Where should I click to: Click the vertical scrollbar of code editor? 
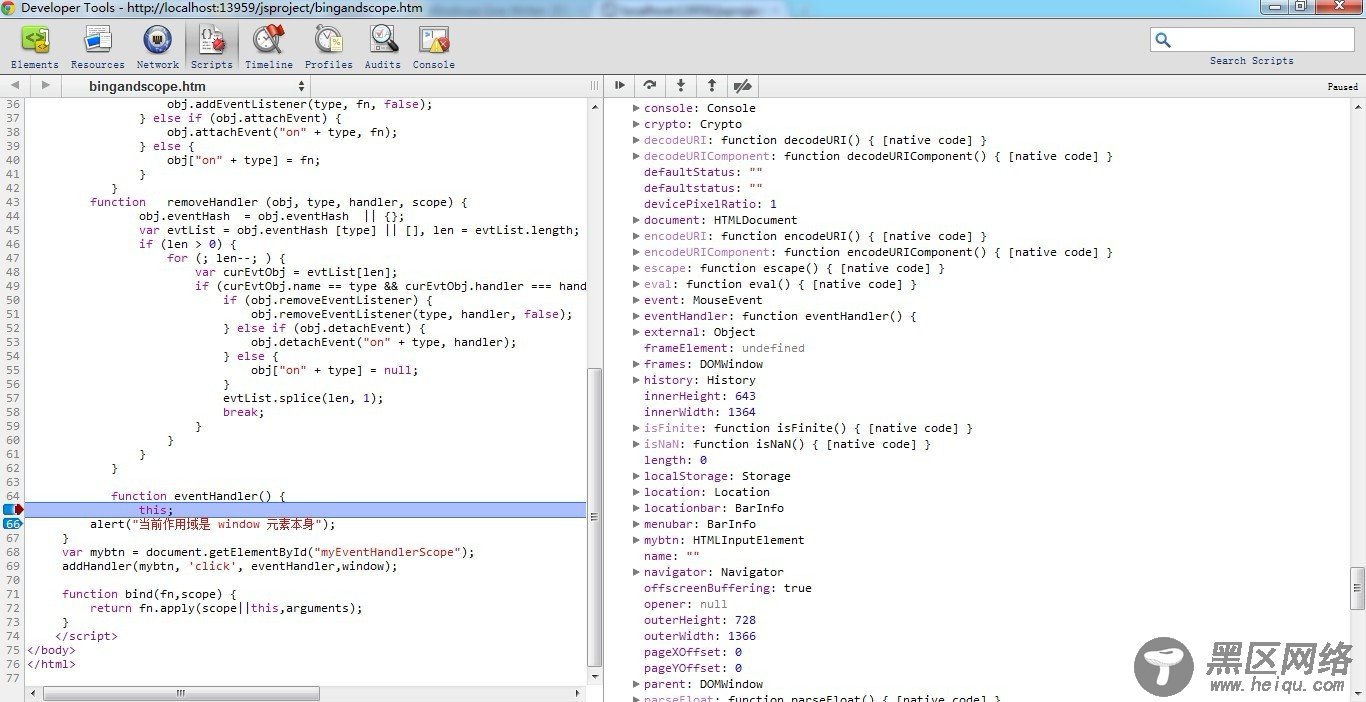(x=595, y=516)
